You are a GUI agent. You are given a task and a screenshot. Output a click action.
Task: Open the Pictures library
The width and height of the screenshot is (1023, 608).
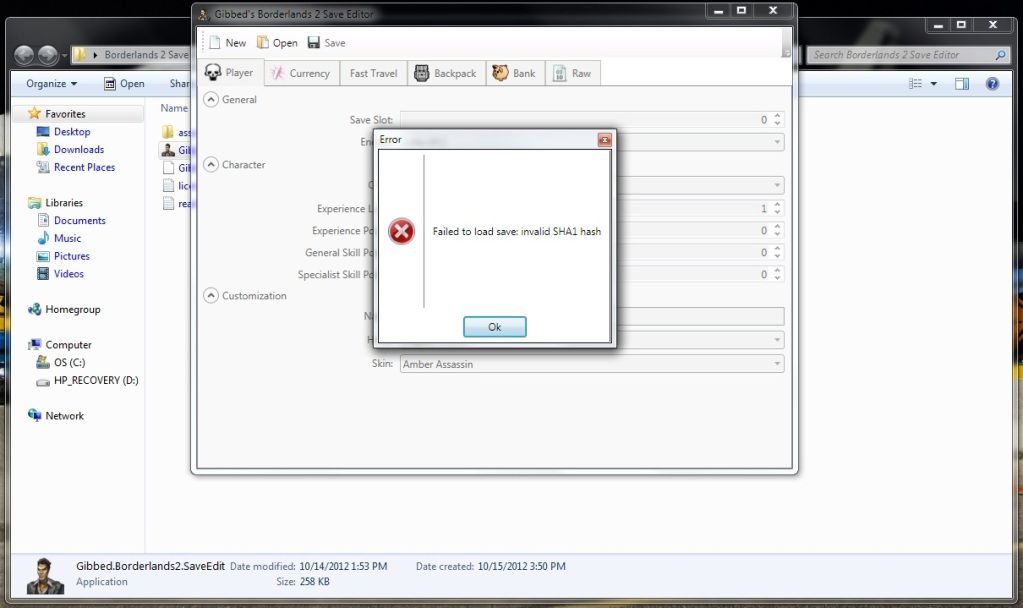pyautogui.click(x=72, y=256)
